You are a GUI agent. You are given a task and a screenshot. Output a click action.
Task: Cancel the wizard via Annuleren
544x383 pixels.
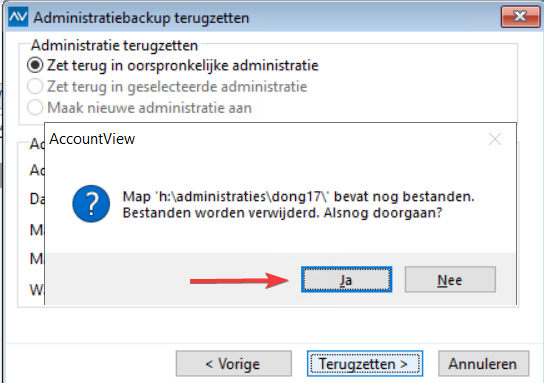click(483, 364)
